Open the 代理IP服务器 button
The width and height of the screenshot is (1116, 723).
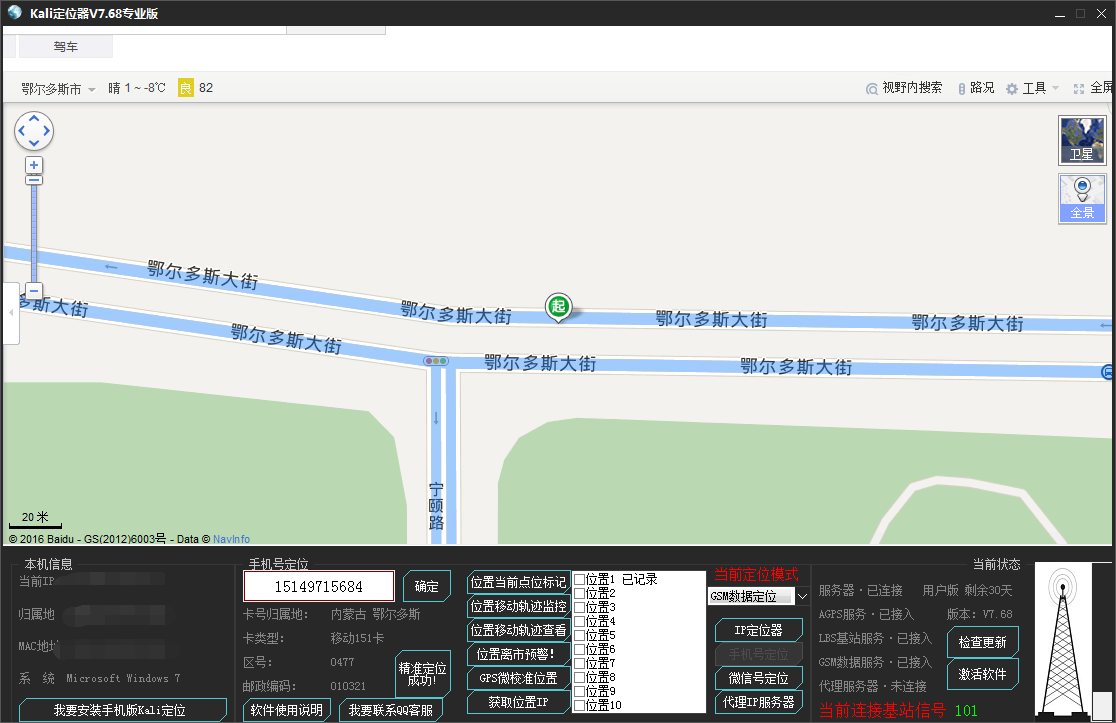point(759,702)
